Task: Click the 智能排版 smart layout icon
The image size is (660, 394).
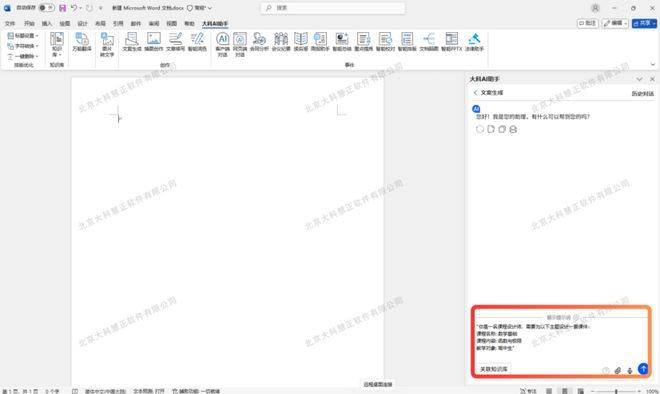Action: point(407,42)
